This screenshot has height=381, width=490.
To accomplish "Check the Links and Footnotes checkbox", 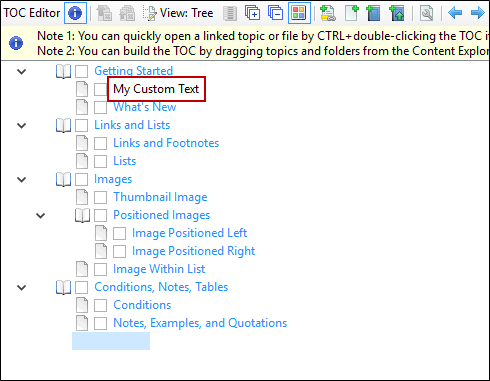I will pos(100,143).
